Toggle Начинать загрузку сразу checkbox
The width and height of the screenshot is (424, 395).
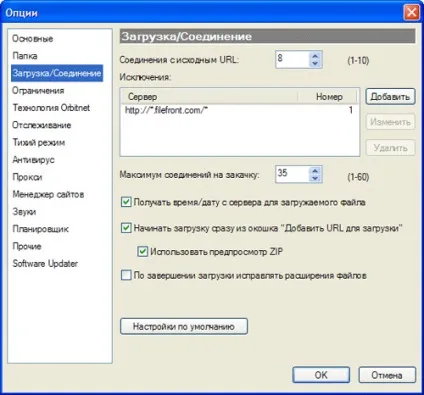[126, 228]
